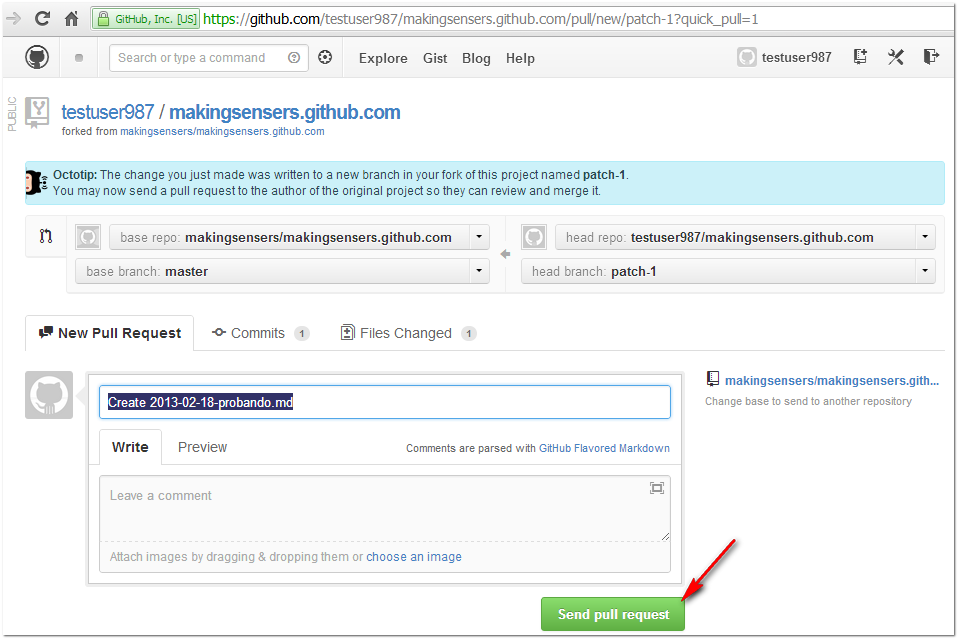Open the command bar help icon

point(294,57)
